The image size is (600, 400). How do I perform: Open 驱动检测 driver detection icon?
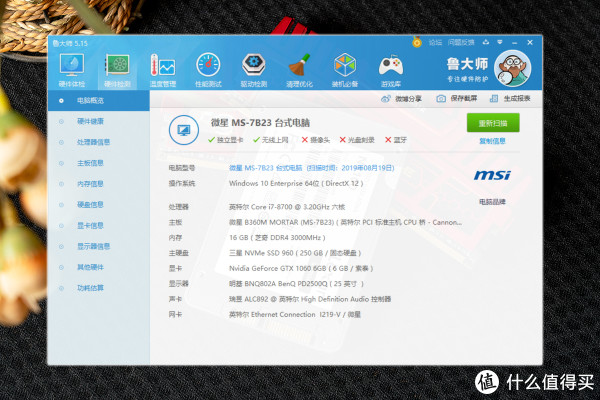254,70
